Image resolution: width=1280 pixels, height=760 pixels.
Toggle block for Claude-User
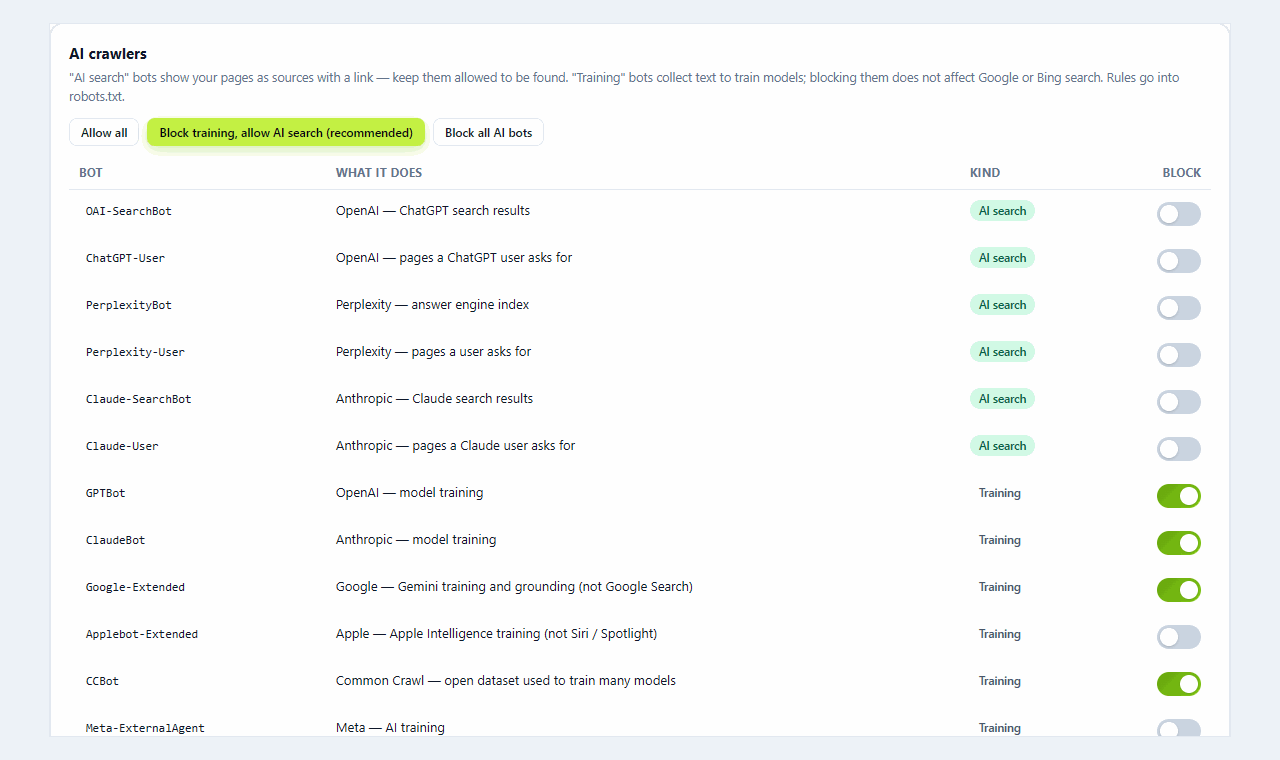(x=1178, y=449)
